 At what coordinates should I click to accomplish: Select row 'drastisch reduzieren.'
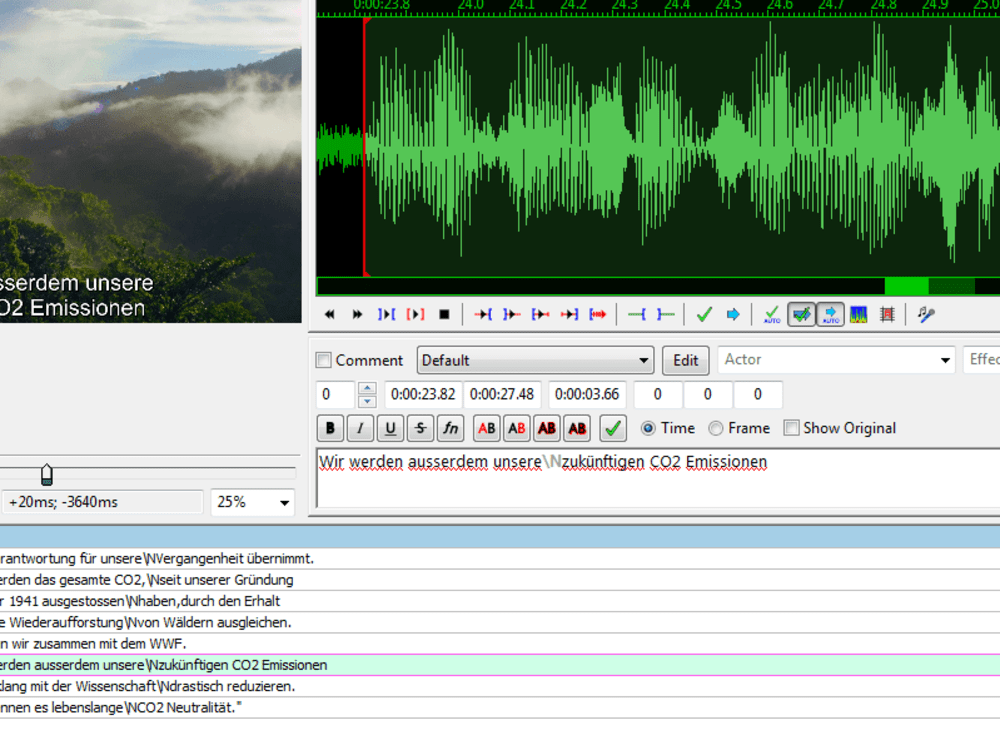point(500,686)
